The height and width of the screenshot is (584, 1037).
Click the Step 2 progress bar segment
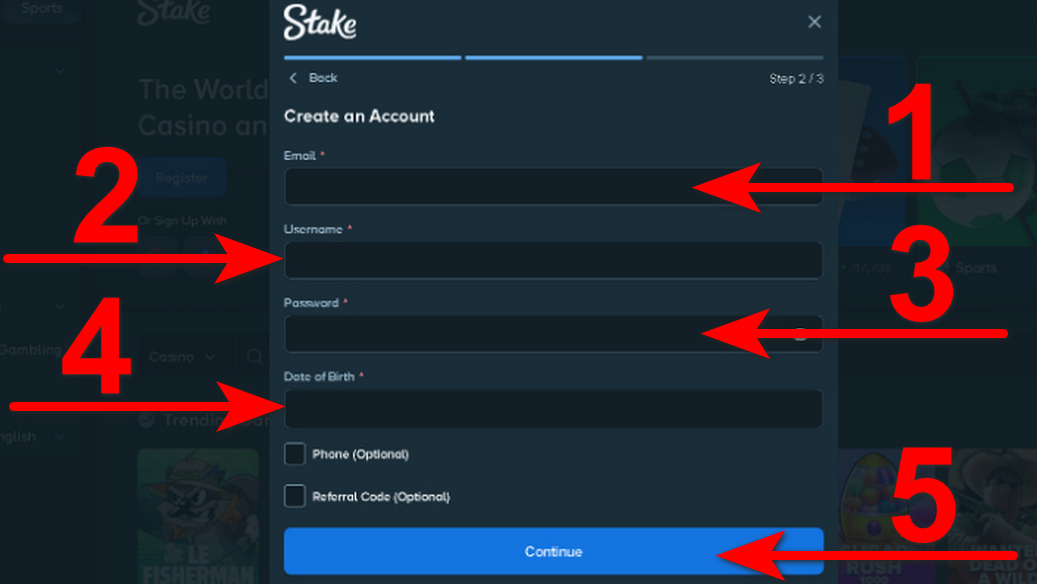pyautogui.click(x=554, y=59)
